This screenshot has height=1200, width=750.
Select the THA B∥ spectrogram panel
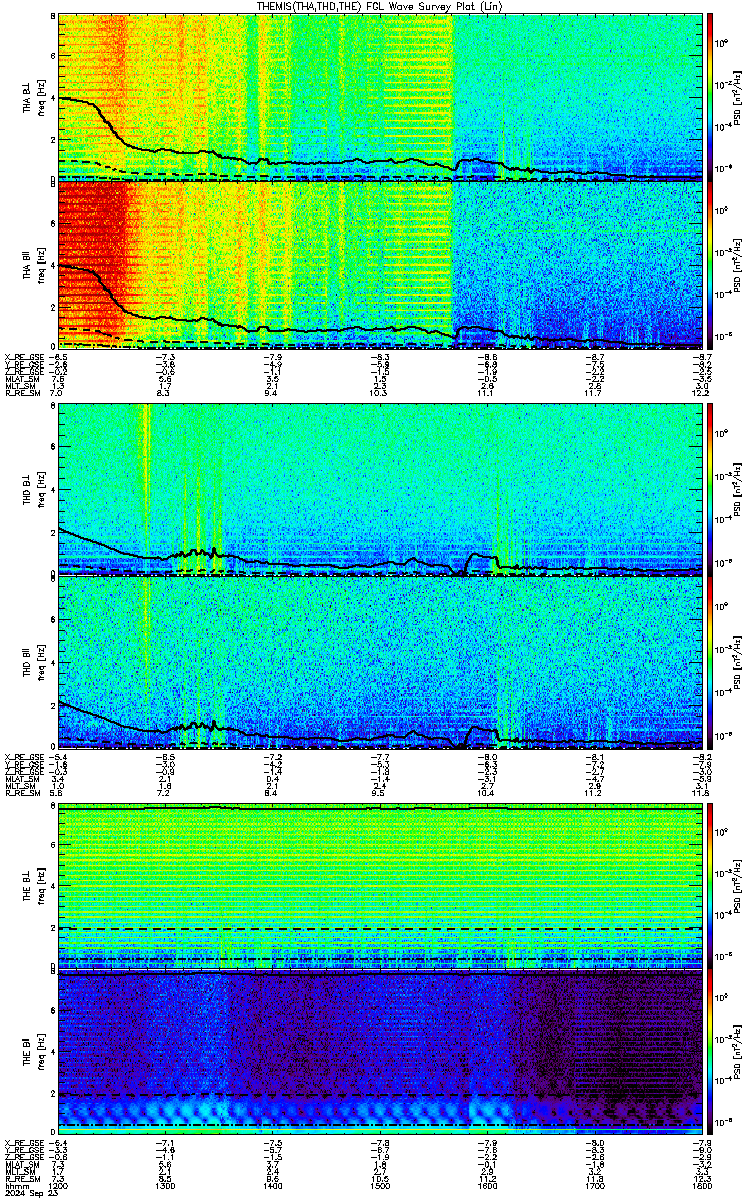click(379, 264)
